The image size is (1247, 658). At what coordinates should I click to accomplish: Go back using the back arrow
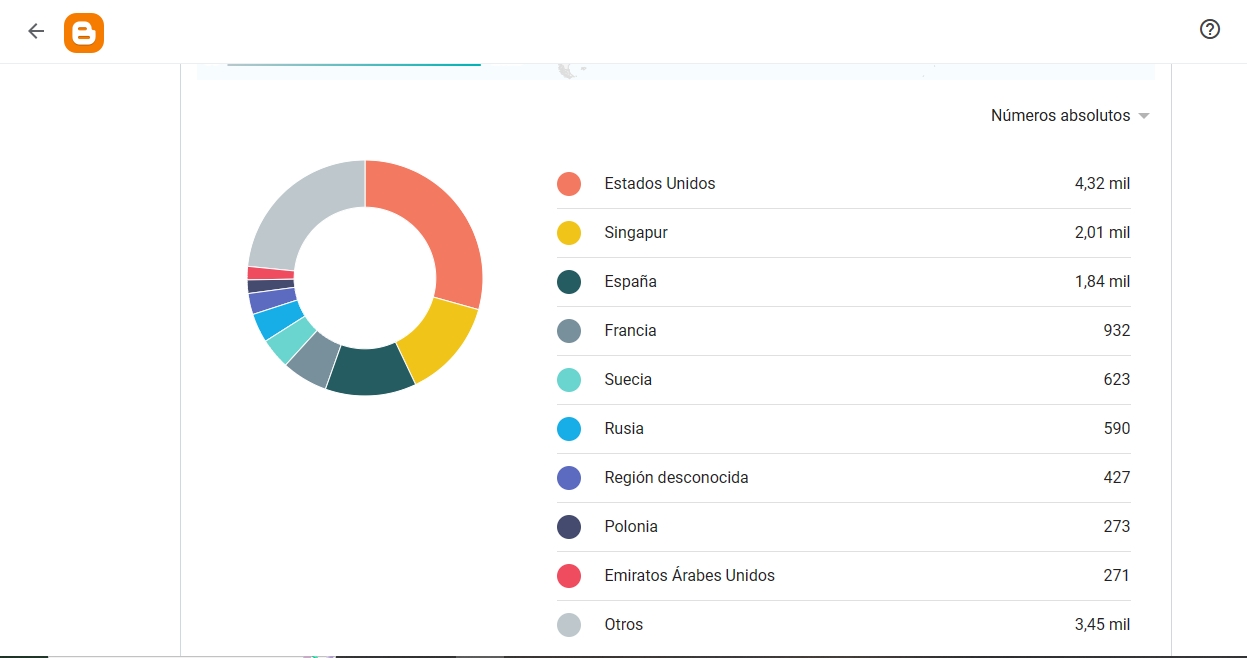tap(36, 31)
